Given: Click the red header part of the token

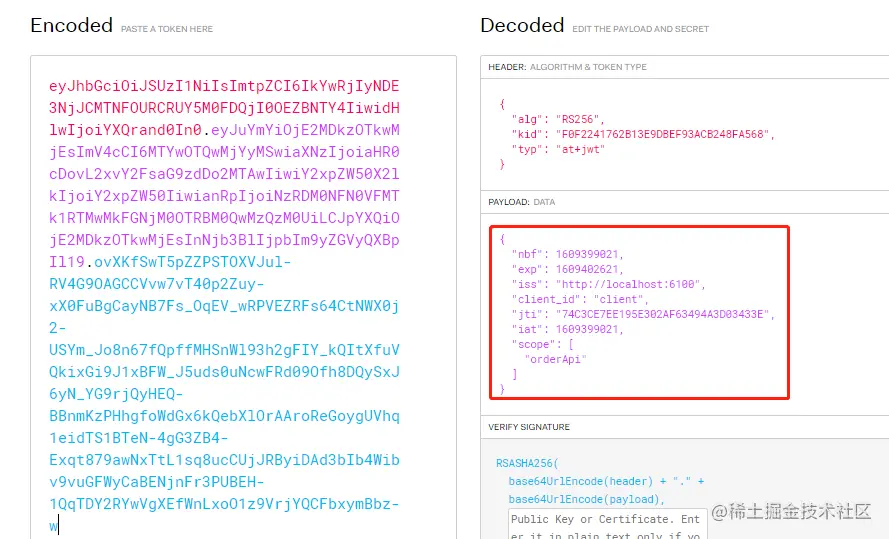Looking at the screenshot, I should (224, 108).
